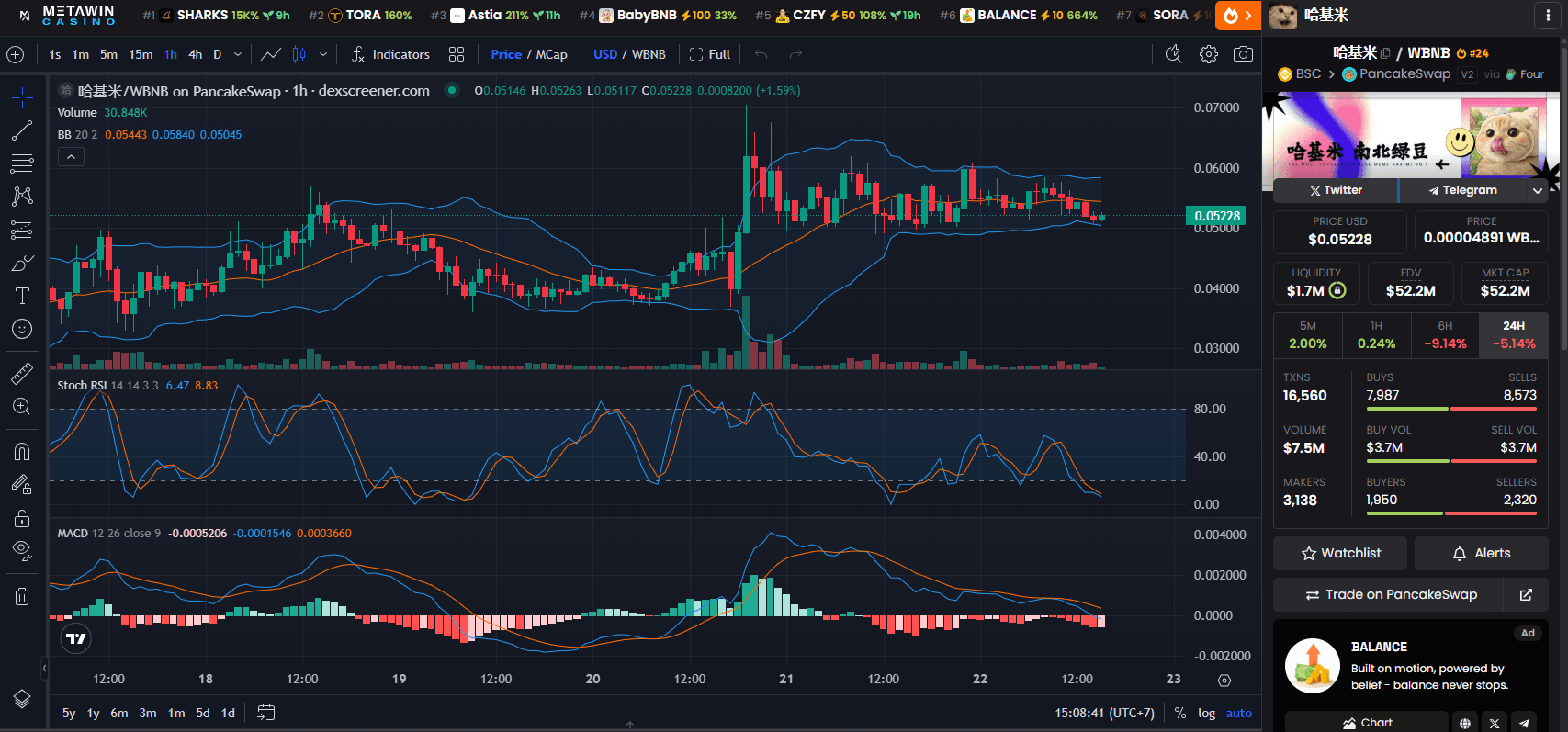Expand the timeframe dropdown arrow after D

(x=238, y=54)
